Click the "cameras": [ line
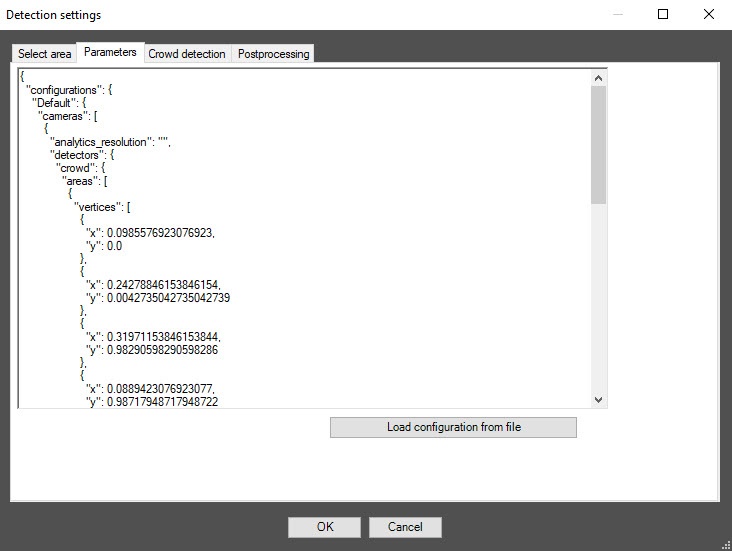Screen dimensions: 732x551 [68, 116]
